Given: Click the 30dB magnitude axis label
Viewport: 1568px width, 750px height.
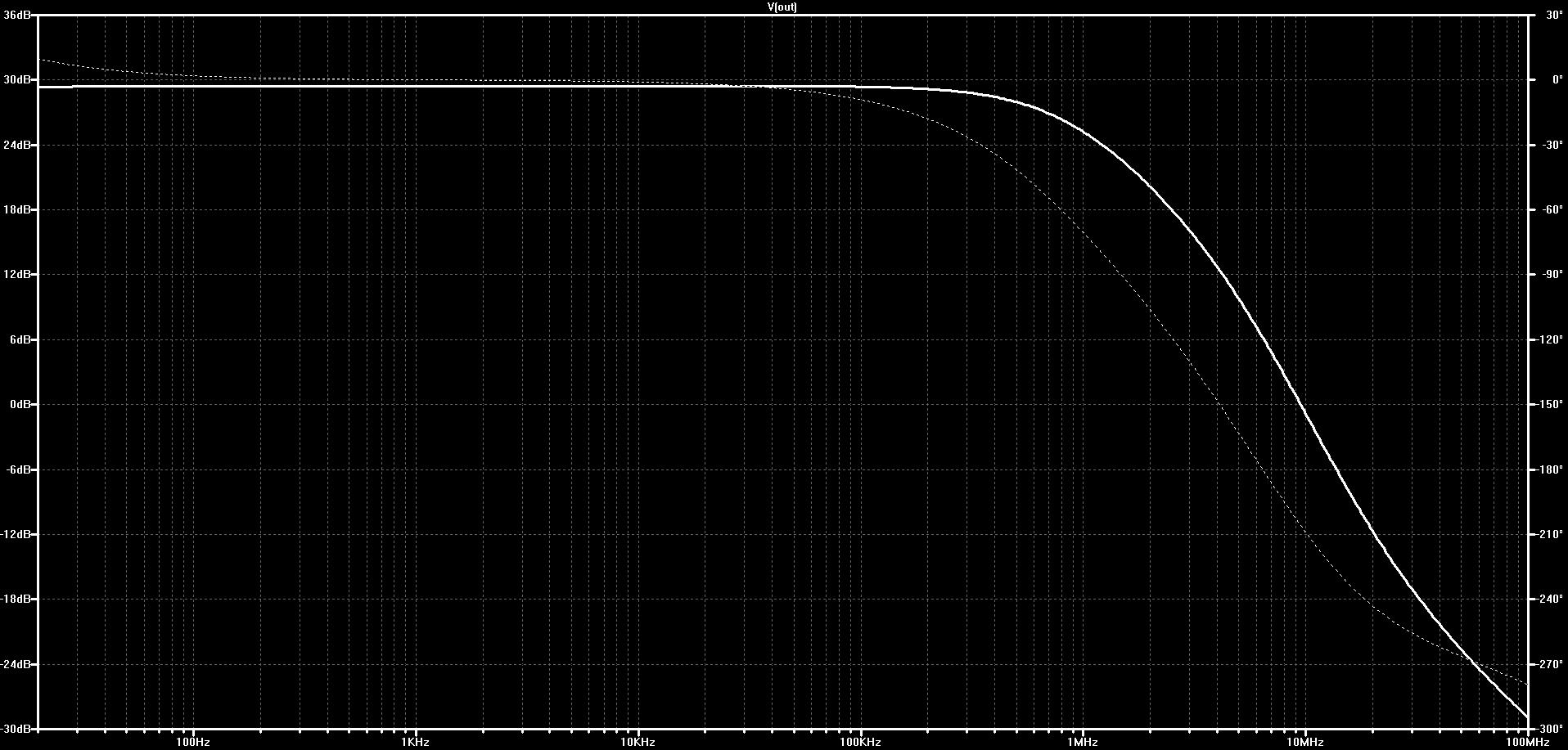Looking at the screenshot, I should tap(16, 80).
